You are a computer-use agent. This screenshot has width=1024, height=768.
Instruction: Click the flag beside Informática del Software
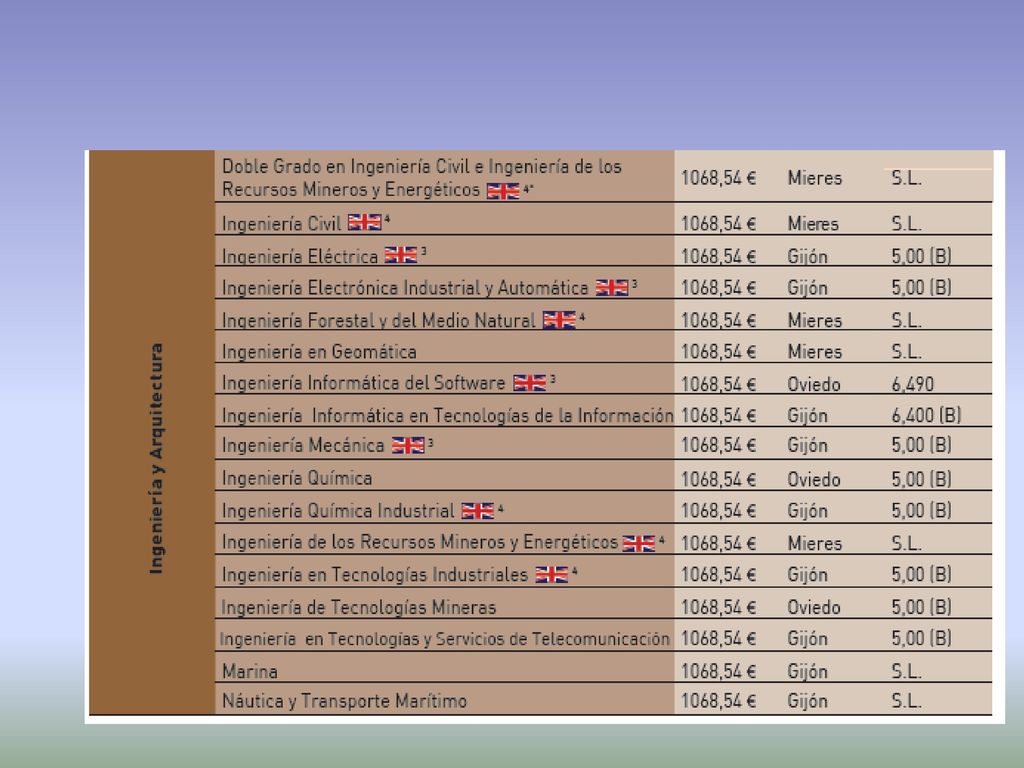point(530,383)
